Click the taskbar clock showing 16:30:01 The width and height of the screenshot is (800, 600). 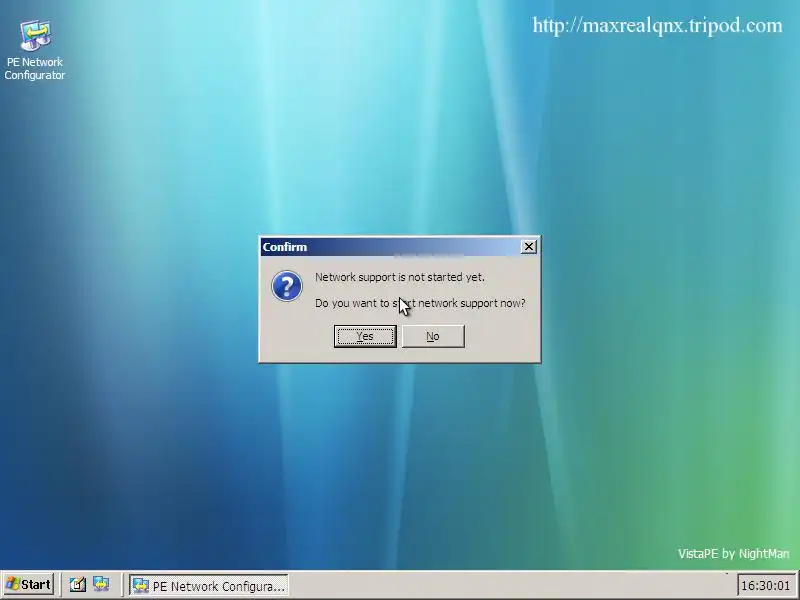[765, 585]
